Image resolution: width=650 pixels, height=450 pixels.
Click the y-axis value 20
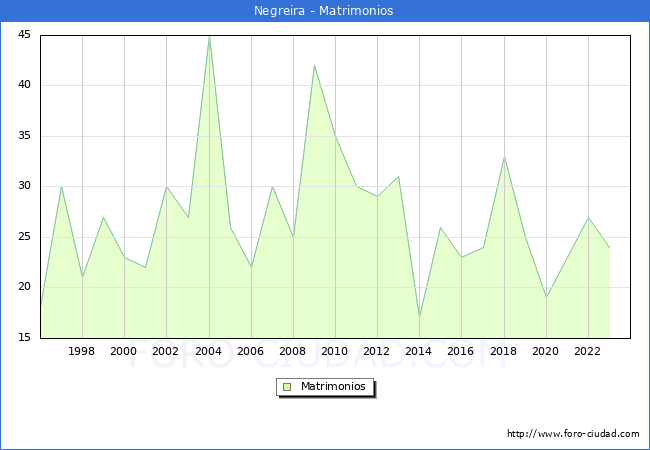[24, 287]
